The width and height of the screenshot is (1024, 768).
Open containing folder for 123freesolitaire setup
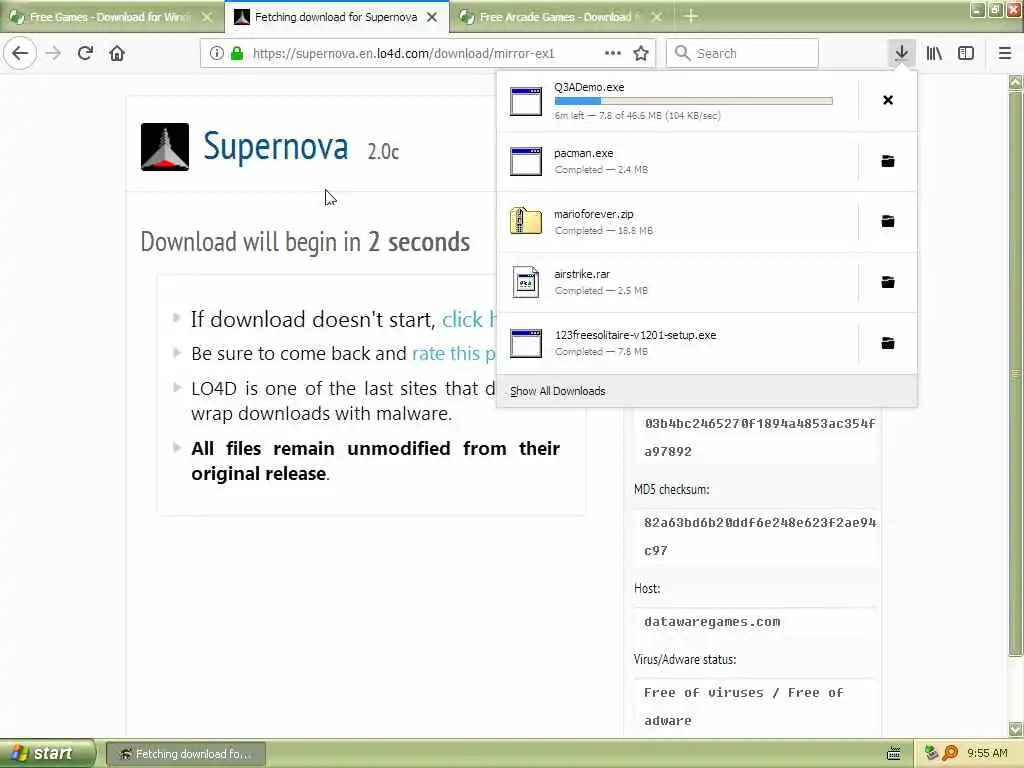click(x=888, y=343)
